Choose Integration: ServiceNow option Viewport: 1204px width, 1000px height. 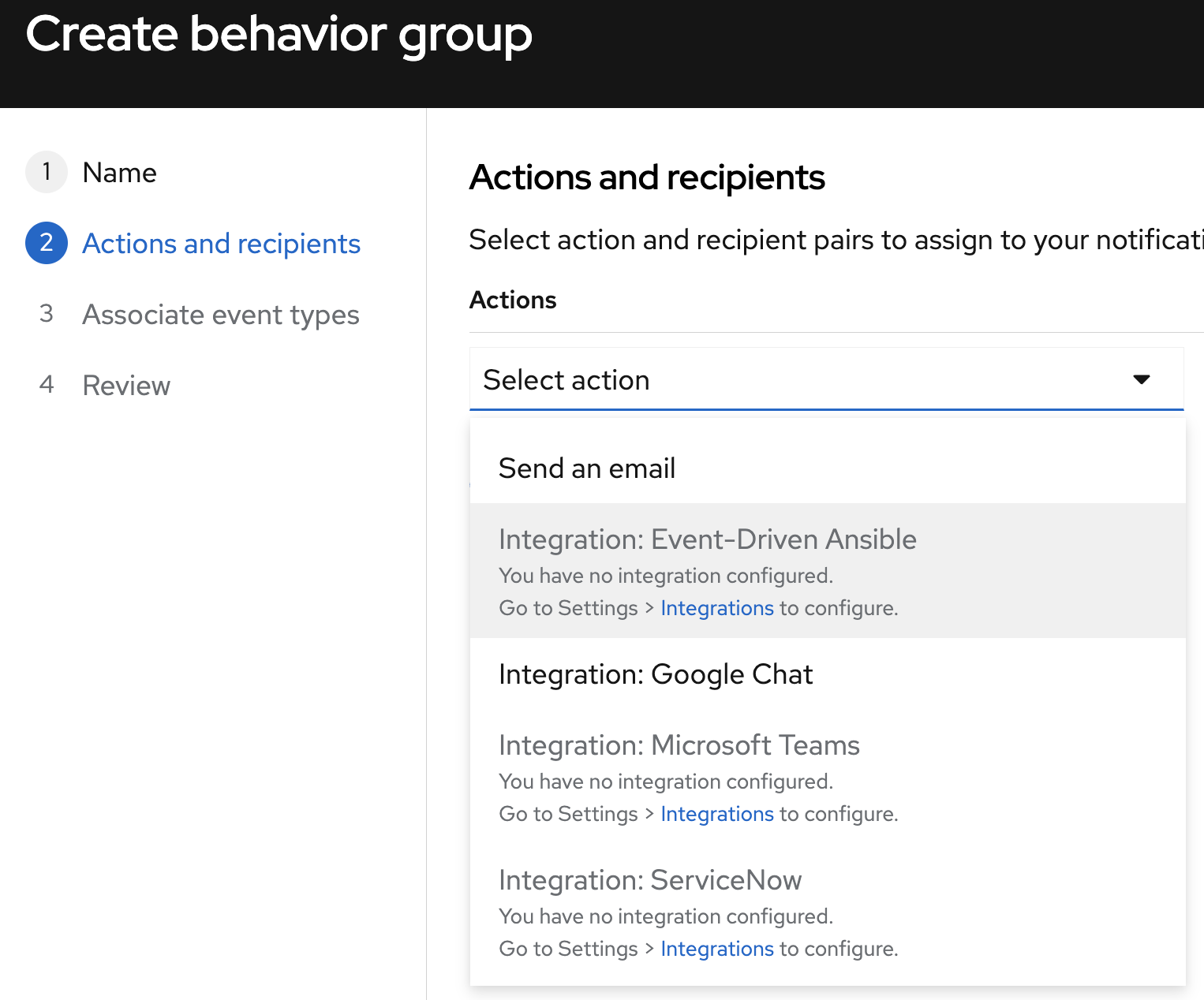(650, 880)
